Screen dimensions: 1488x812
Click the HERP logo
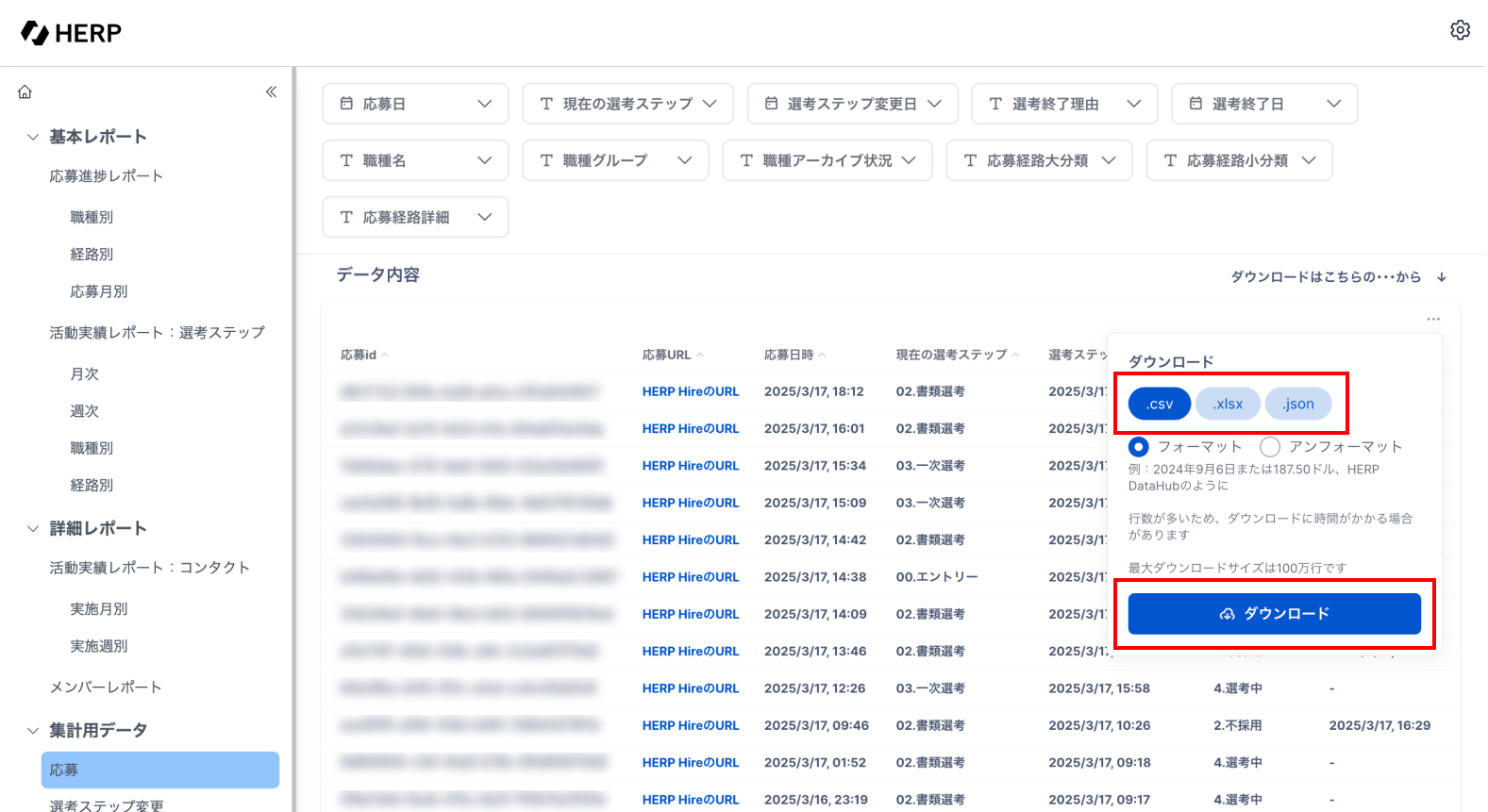(72, 33)
